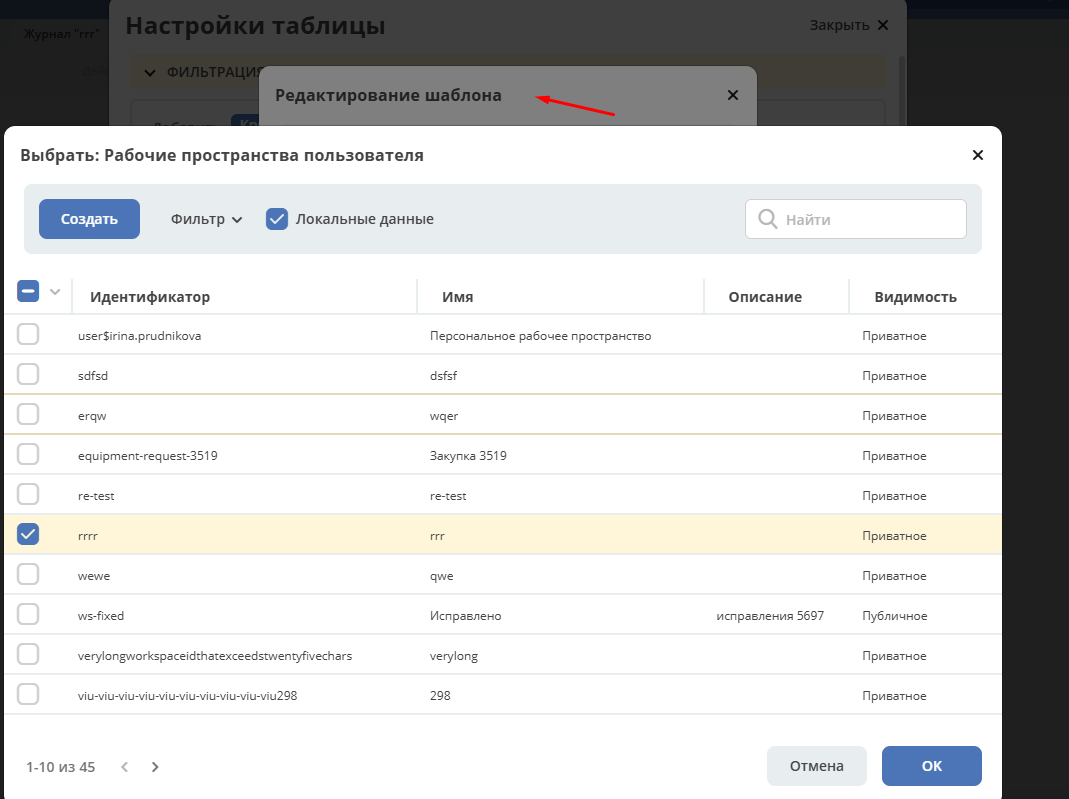
Task: Close the template editing dialog
Action: (732, 95)
